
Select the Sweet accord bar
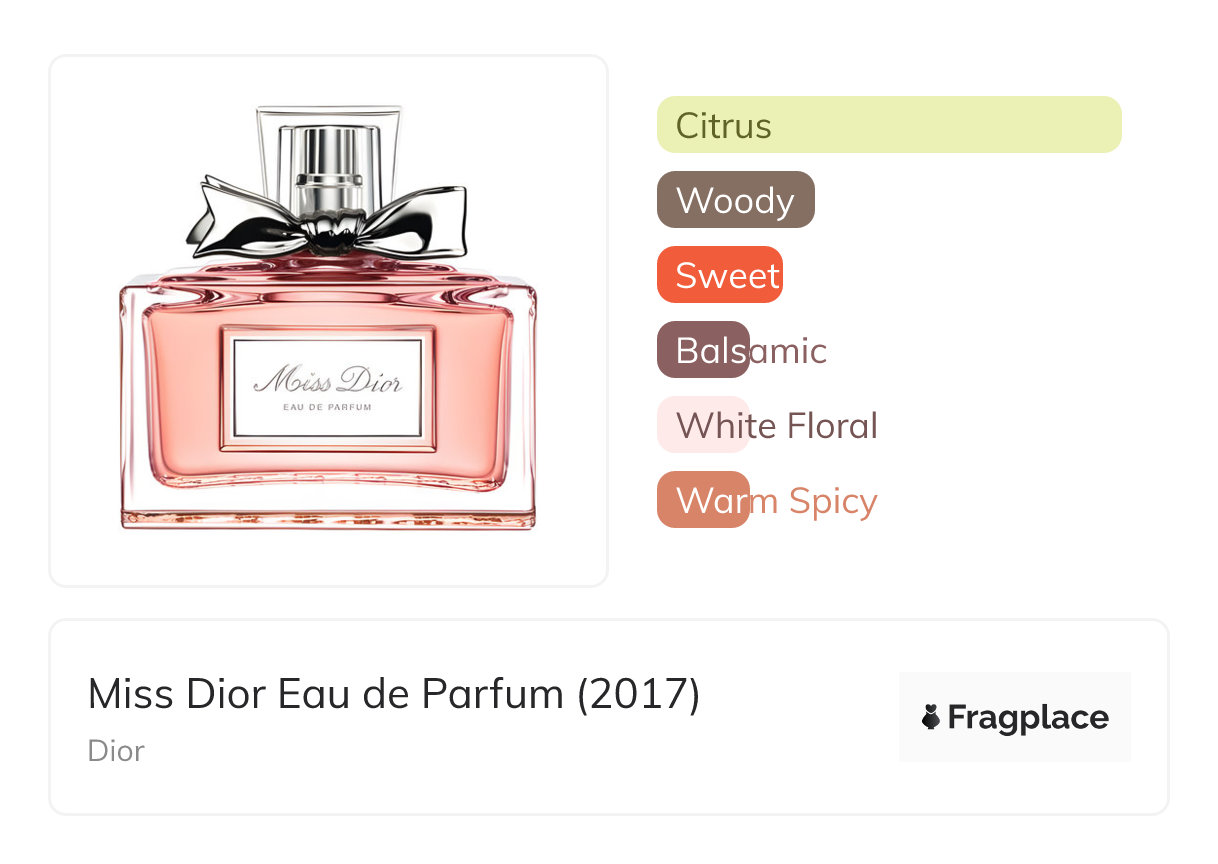720,275
